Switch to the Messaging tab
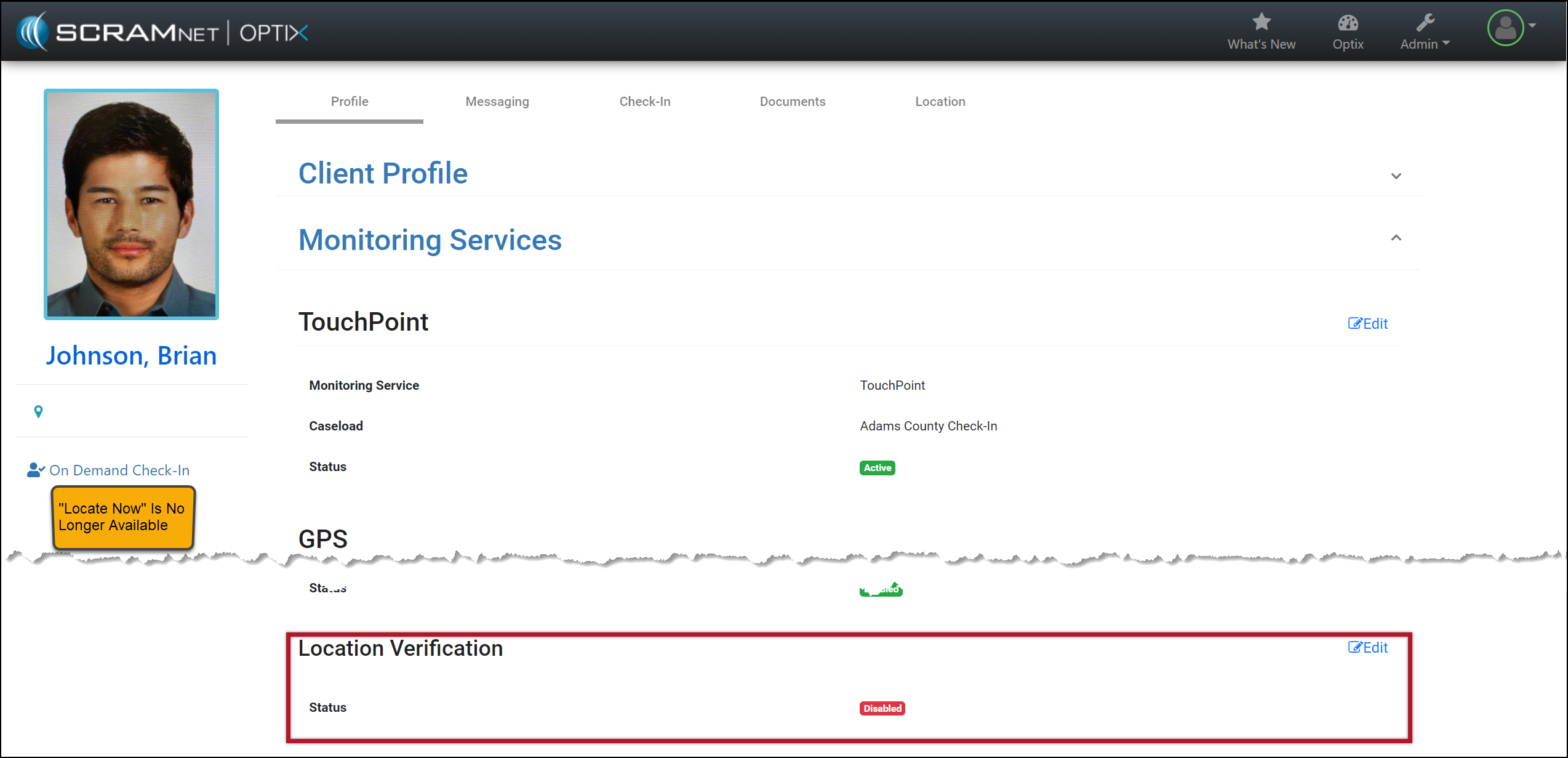1568x758 pixels. pyautogui.click(x=497, y=102)
